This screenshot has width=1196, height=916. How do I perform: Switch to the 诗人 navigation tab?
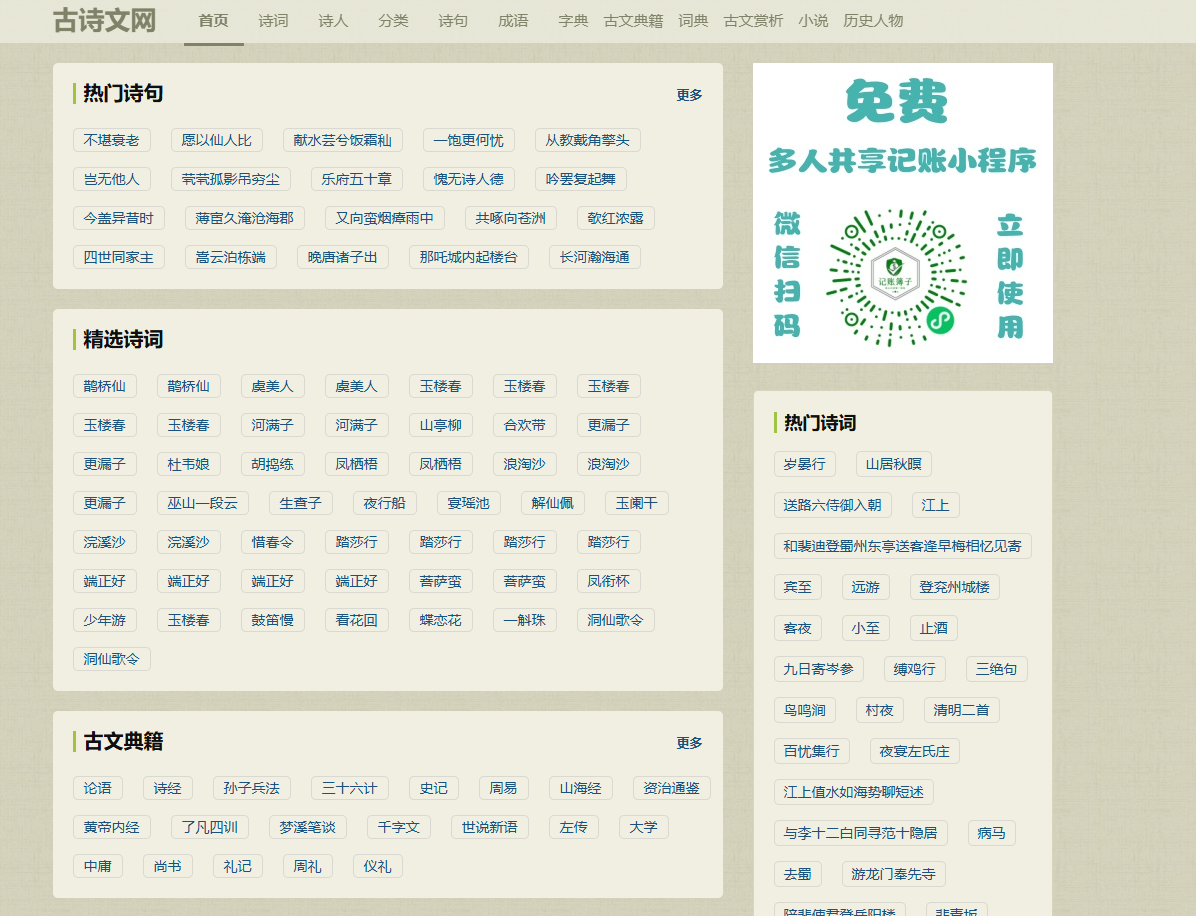click(x=333, y=21)
